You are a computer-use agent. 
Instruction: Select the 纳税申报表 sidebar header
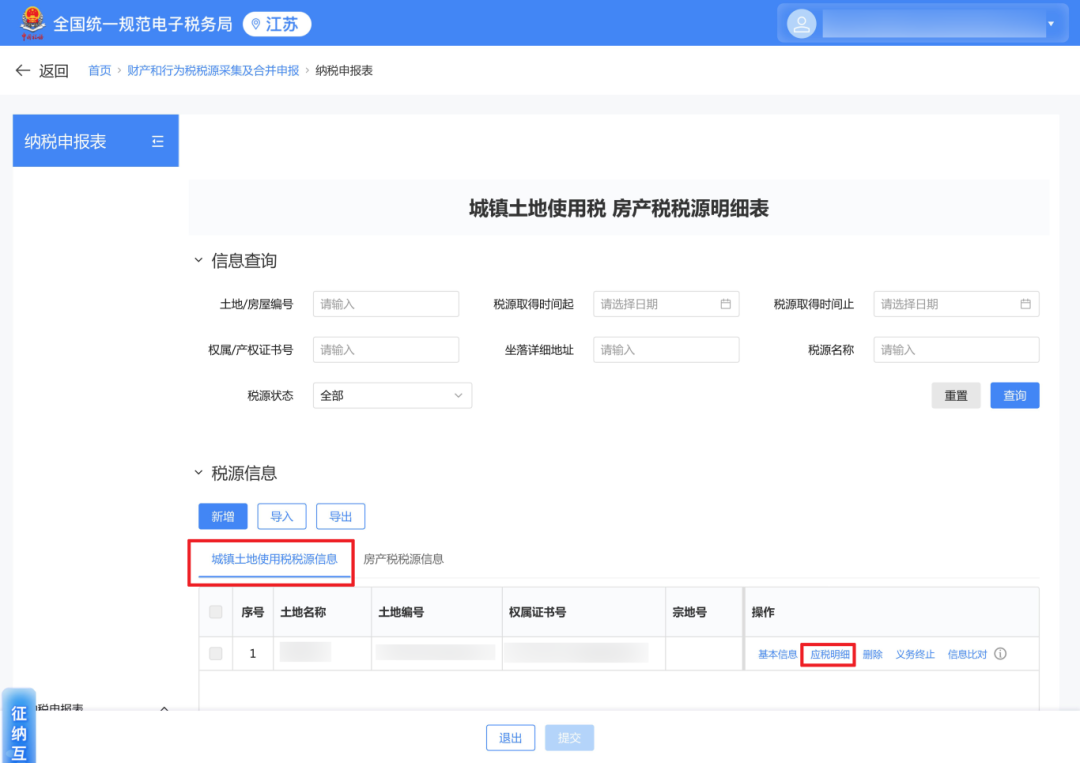click(96, 140)
